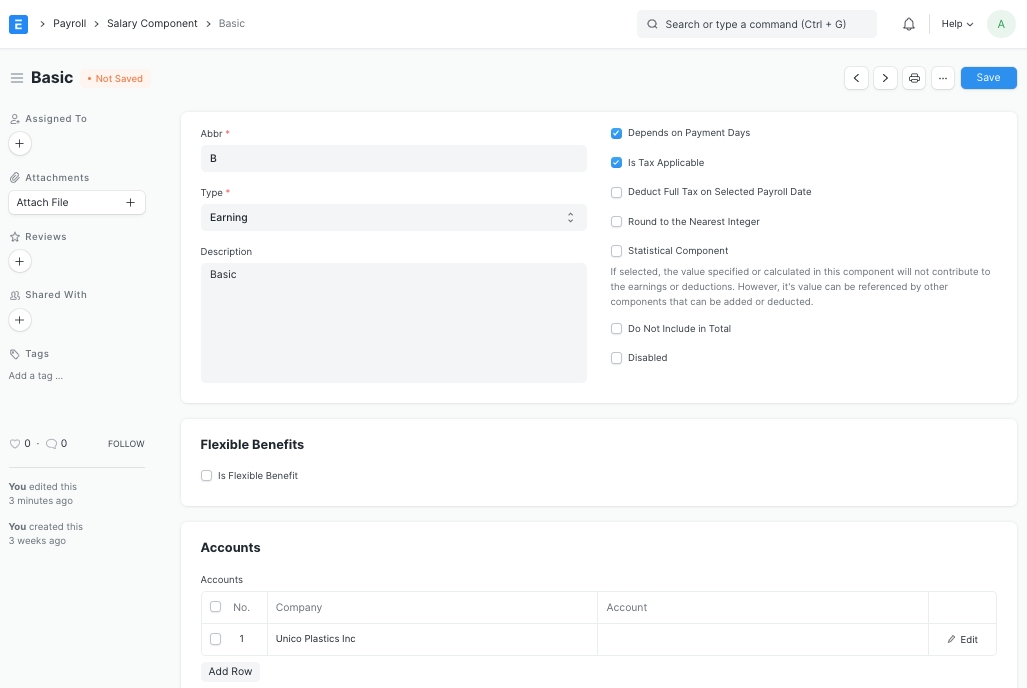1027x688 pixels.
Task: Expand the Help dropdown menu
Action: click(957, 24)
